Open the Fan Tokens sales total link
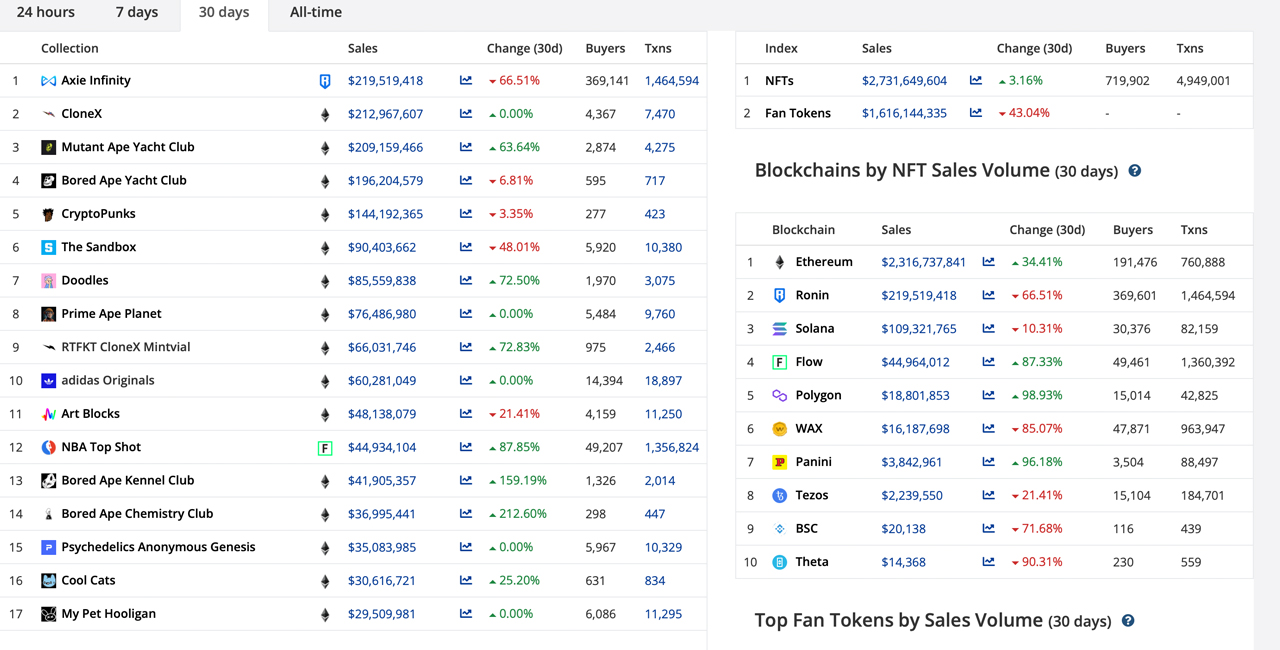The height and width of the screenshot is (650, 1280). (x=904, y=113)
